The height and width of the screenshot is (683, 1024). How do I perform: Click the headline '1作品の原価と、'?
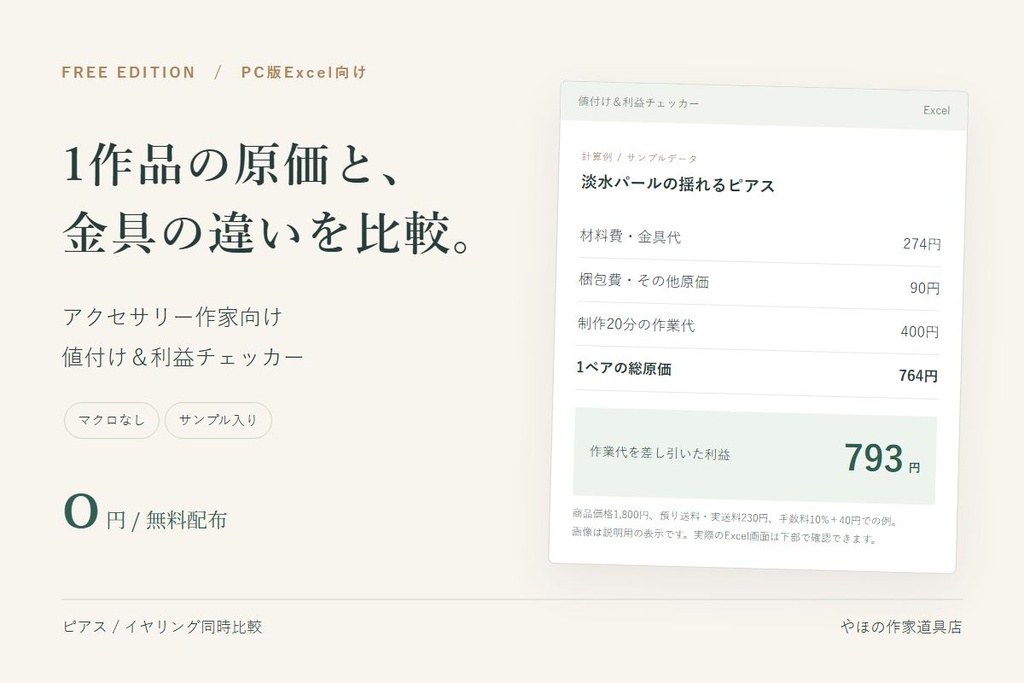233,165
